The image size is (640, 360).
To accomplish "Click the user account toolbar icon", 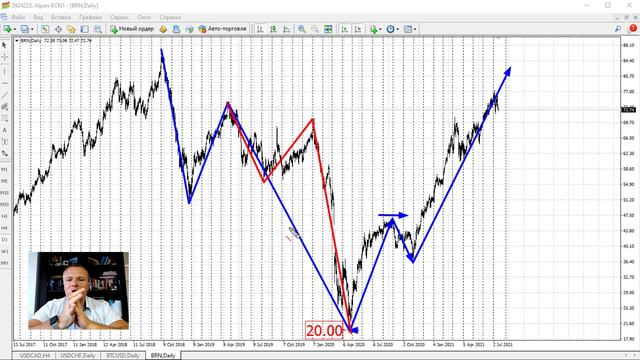I will coord(176,29).
